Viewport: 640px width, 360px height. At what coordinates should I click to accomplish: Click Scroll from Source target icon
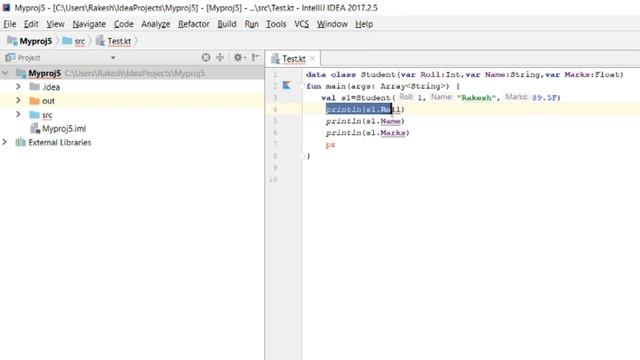tap(206, 58)
